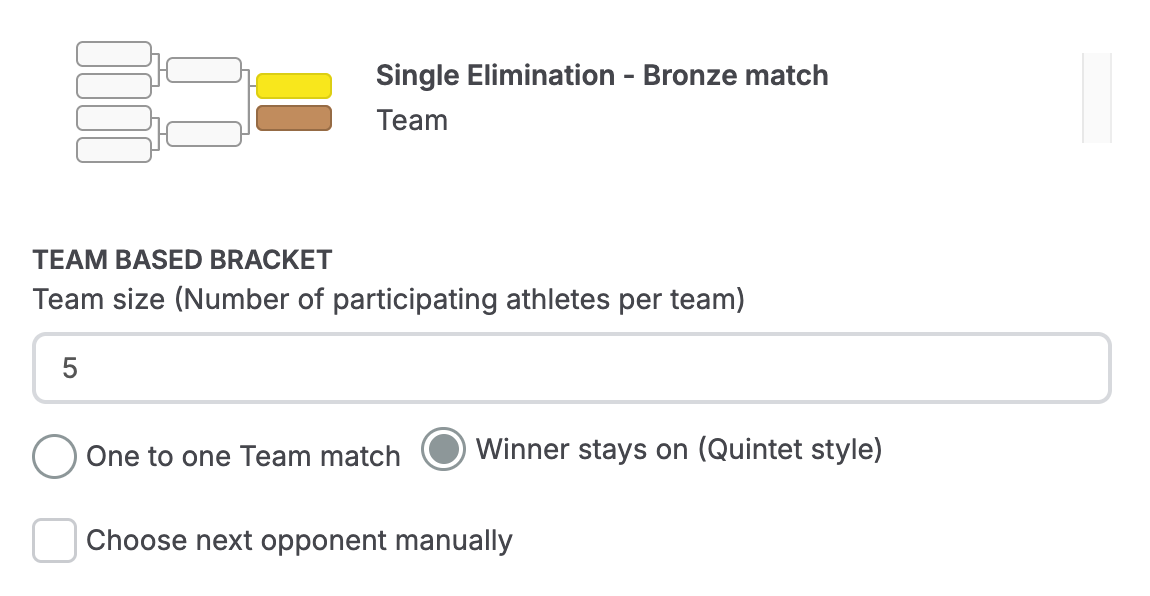Viewport: 1150px width, 596px height.
Task: Click the TEAM BASED BRACKET heading
Action: 182,260
